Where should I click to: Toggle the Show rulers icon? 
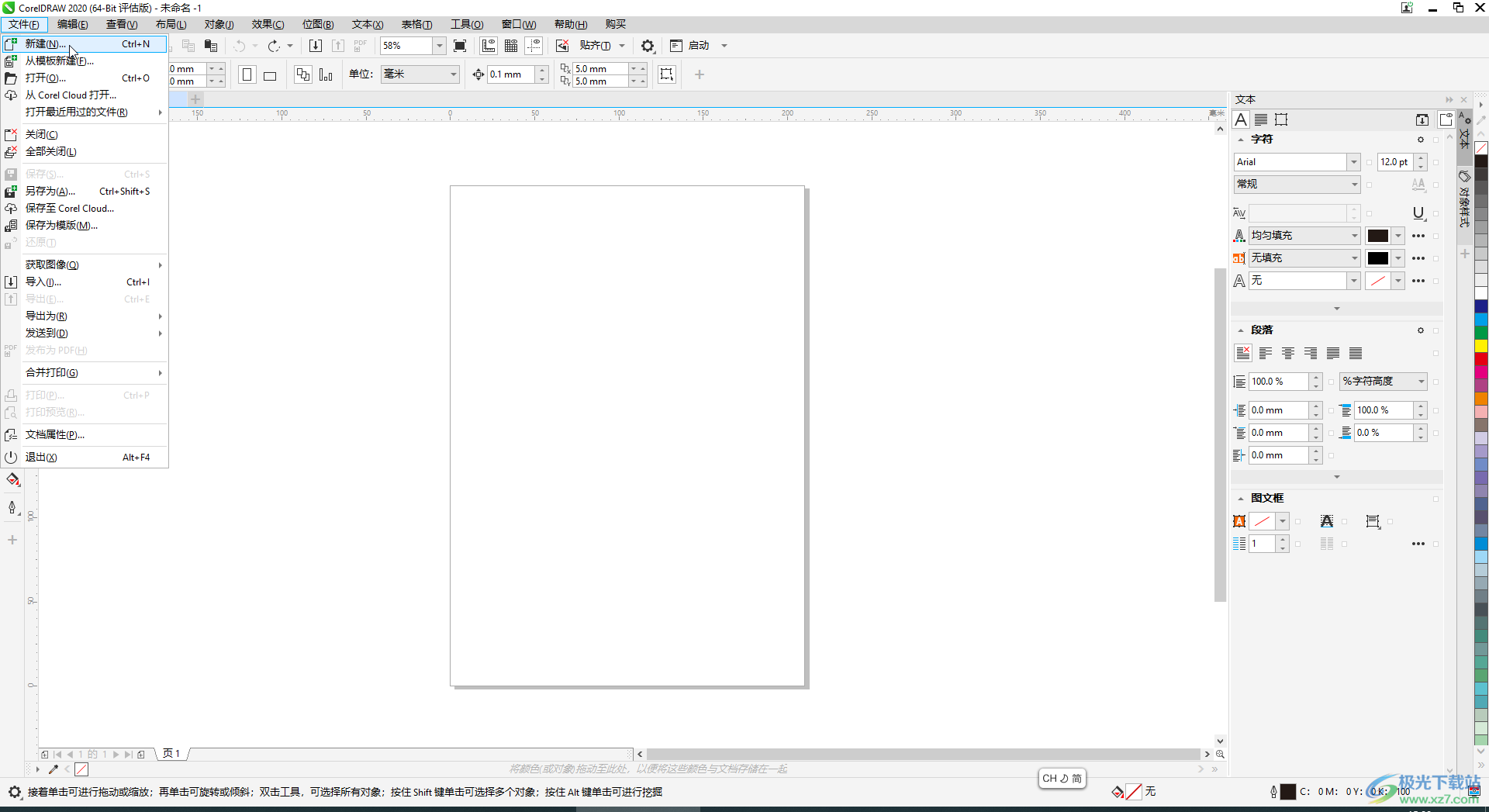point(489,46)
